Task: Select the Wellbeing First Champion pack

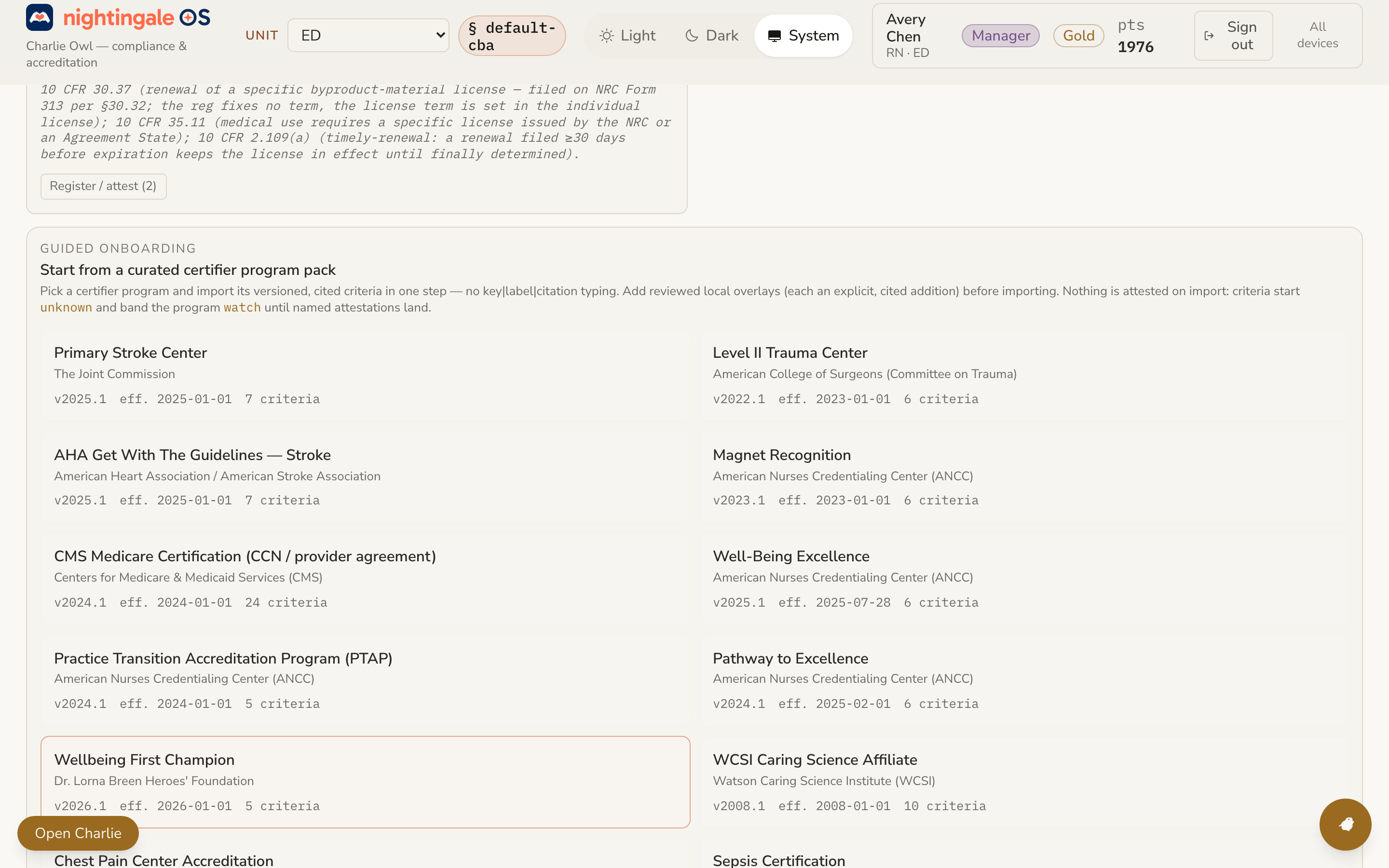Action: pyautogui.click(x=365, y=782)
